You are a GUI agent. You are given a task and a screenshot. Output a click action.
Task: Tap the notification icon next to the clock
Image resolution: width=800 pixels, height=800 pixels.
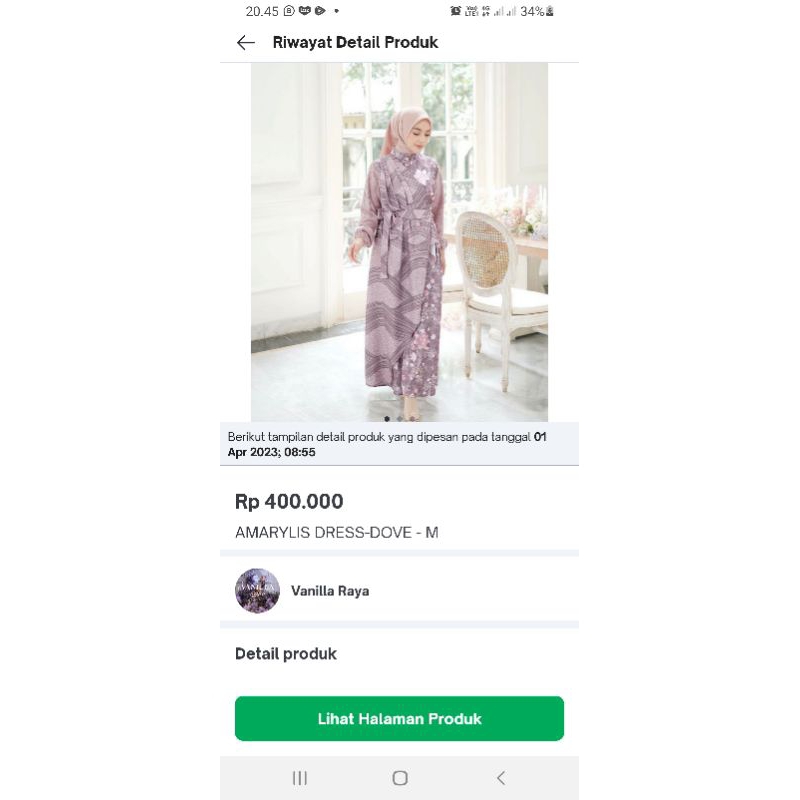288,11
